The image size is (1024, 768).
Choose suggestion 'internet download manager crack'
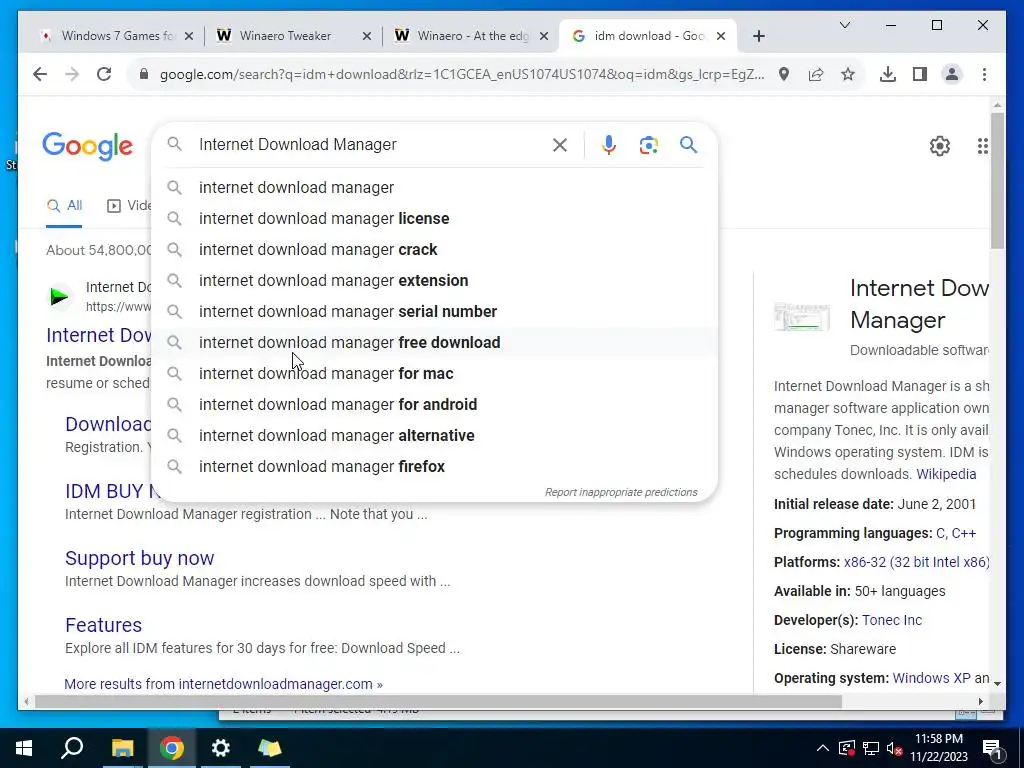pos(434,250)
